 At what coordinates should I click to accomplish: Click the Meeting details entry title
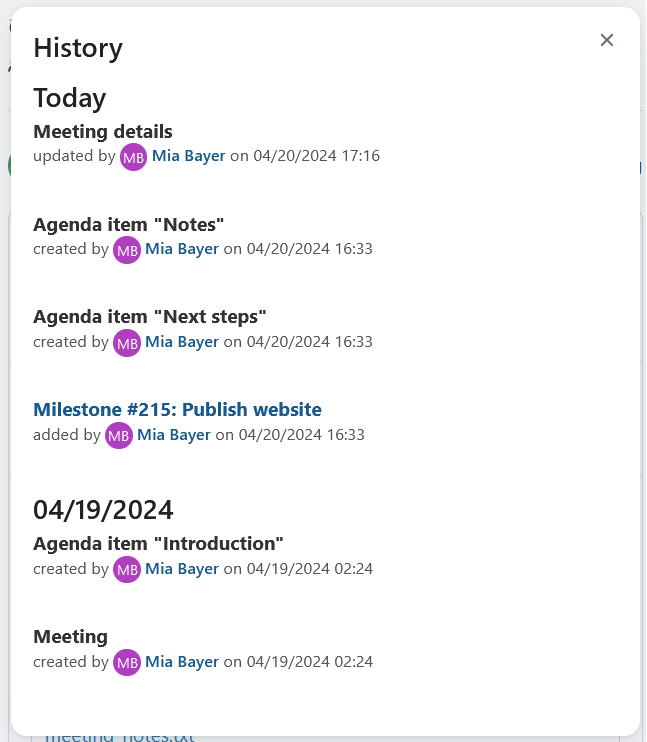point(103,131)
